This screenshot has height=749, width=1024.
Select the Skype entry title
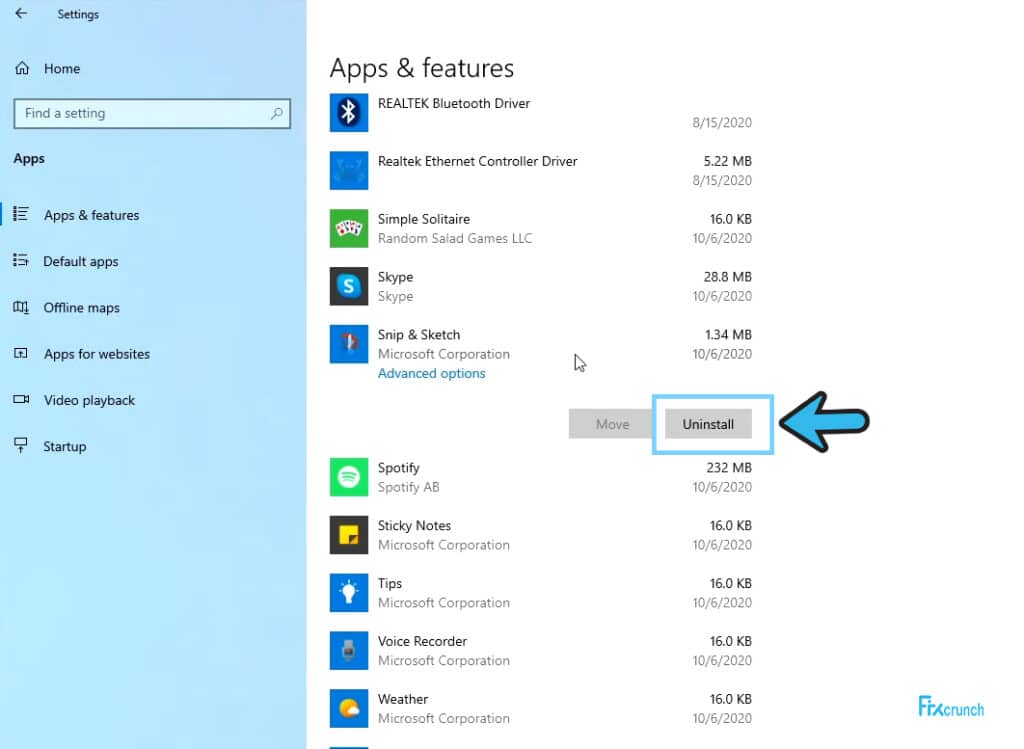point(395,277)
